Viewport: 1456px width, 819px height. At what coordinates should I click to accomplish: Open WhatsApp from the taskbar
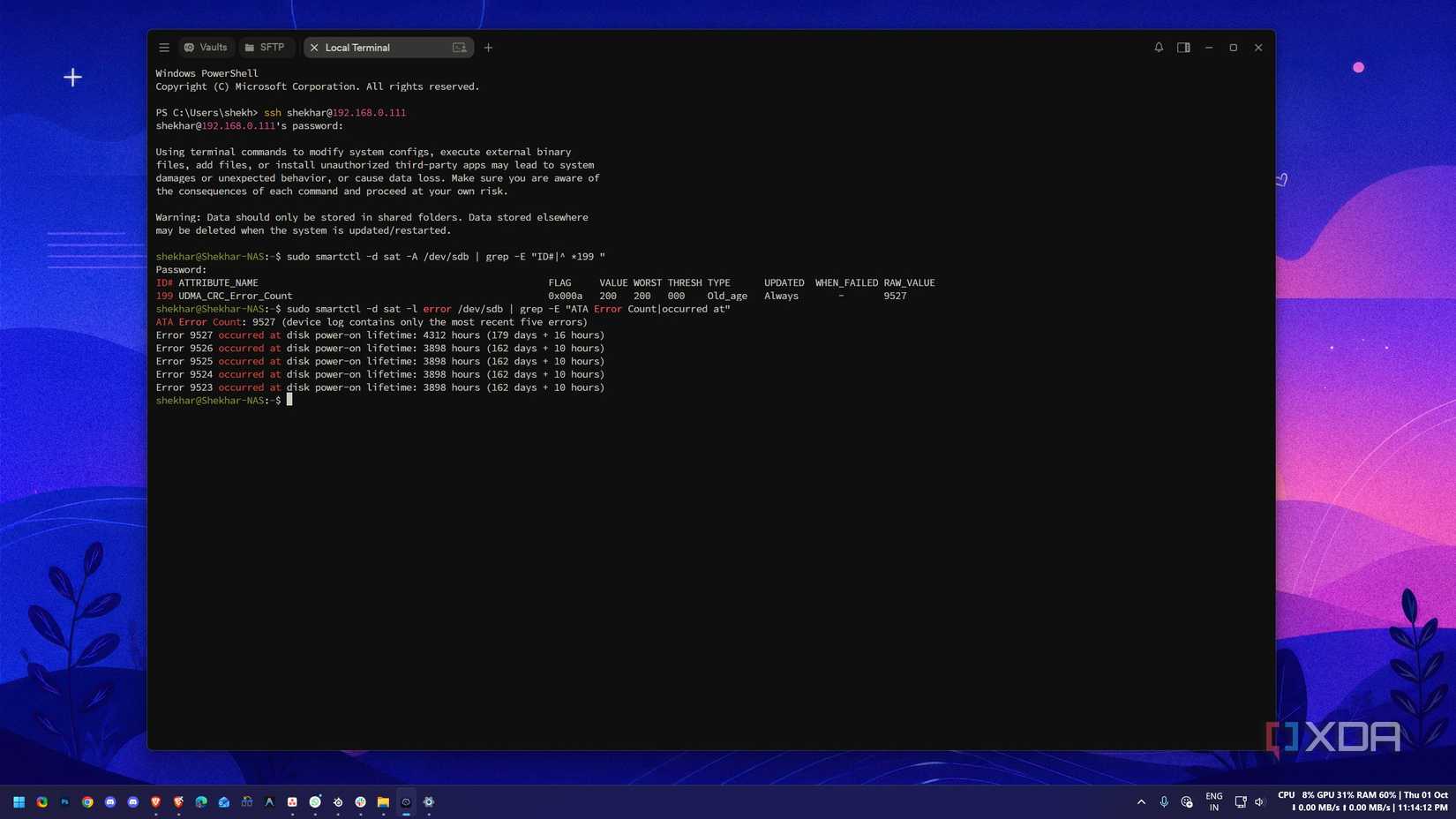tap(315, 802)
